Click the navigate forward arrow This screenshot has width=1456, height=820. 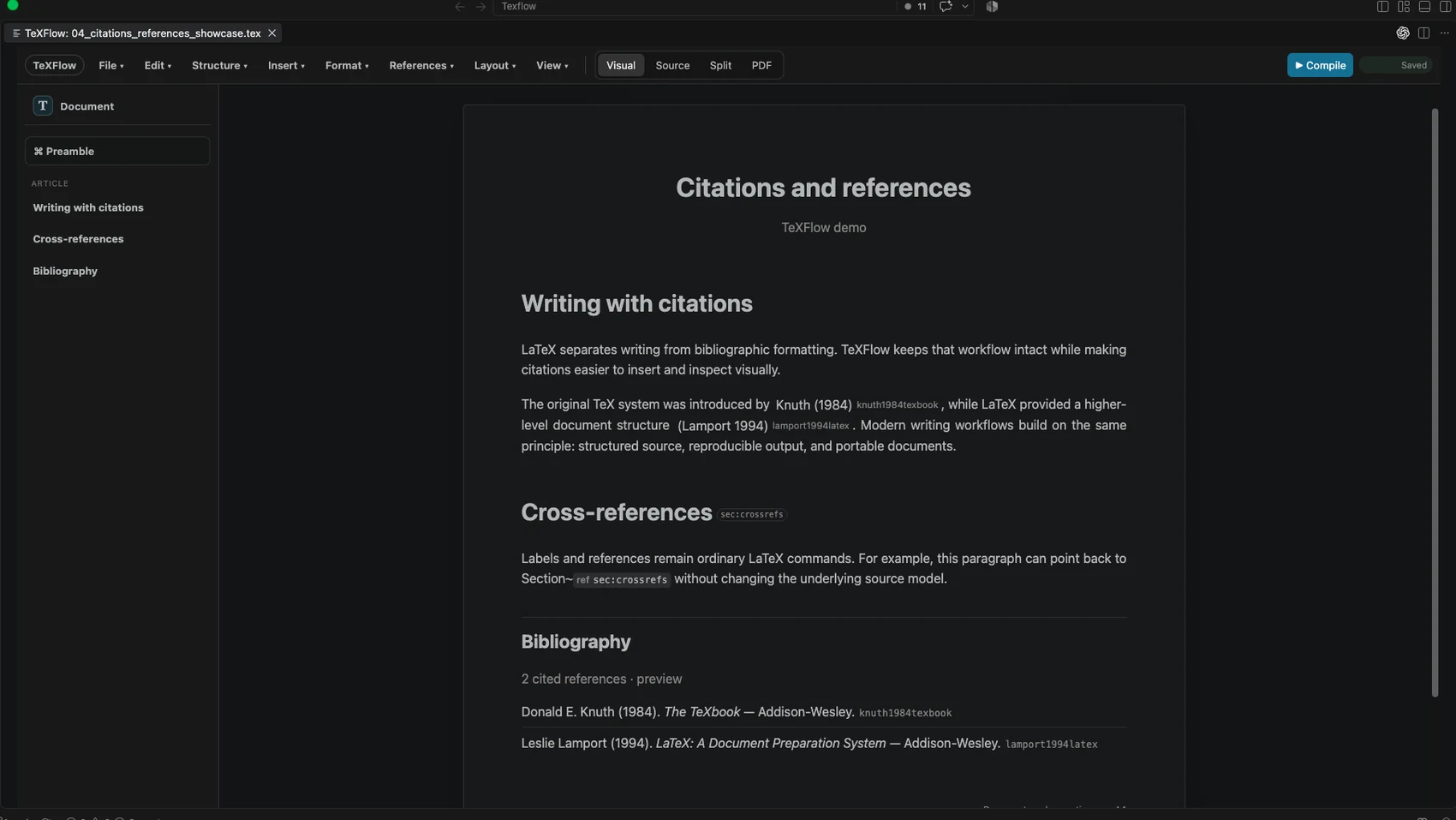(480, 6)
